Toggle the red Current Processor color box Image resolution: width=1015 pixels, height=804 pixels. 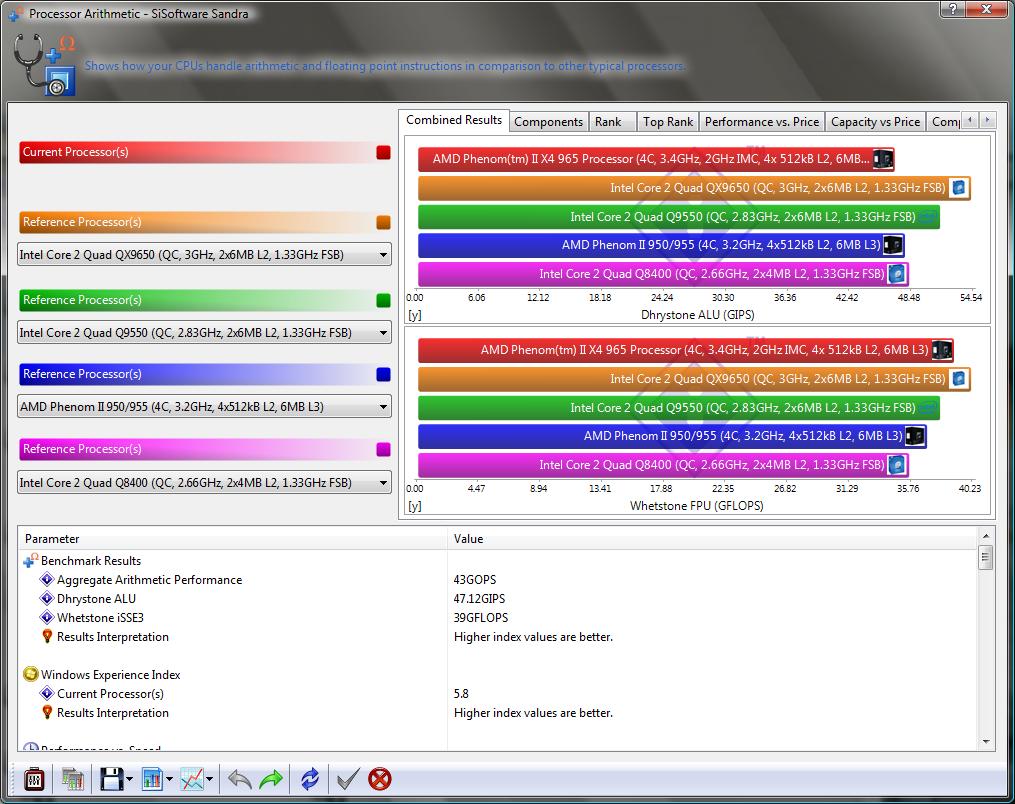pos(383,152)
